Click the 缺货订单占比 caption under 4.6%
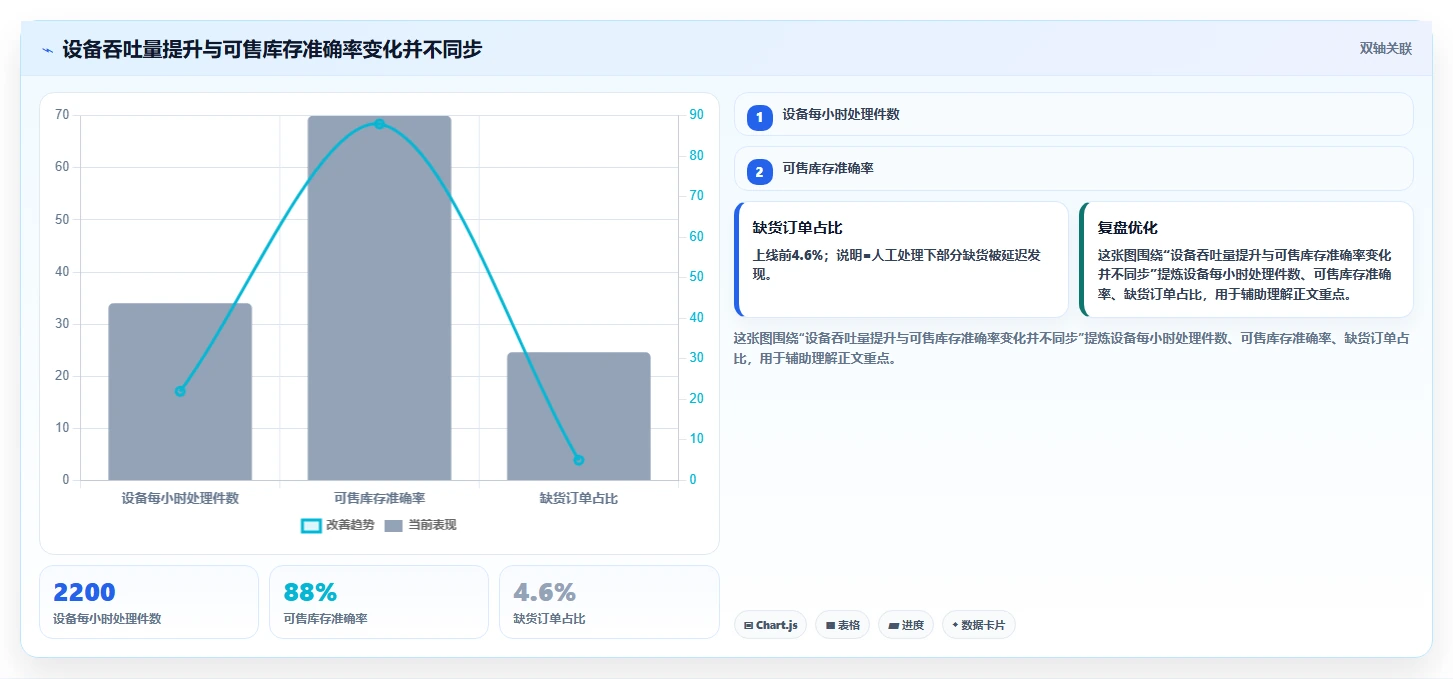Image resolution: width=1453 pixels, height=679 pixels. click(x=549, y=619)
